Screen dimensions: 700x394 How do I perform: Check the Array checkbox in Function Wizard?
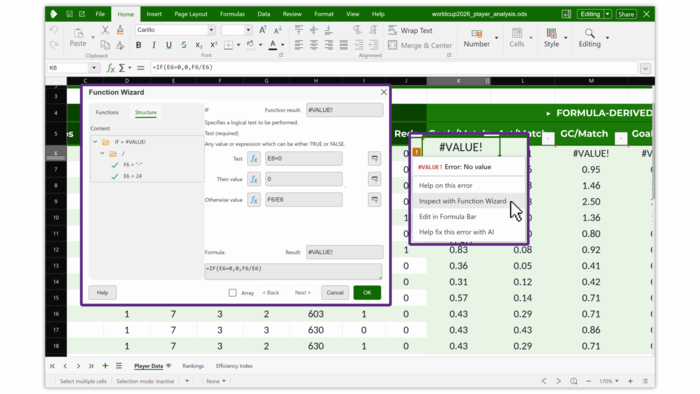[233, 293]
